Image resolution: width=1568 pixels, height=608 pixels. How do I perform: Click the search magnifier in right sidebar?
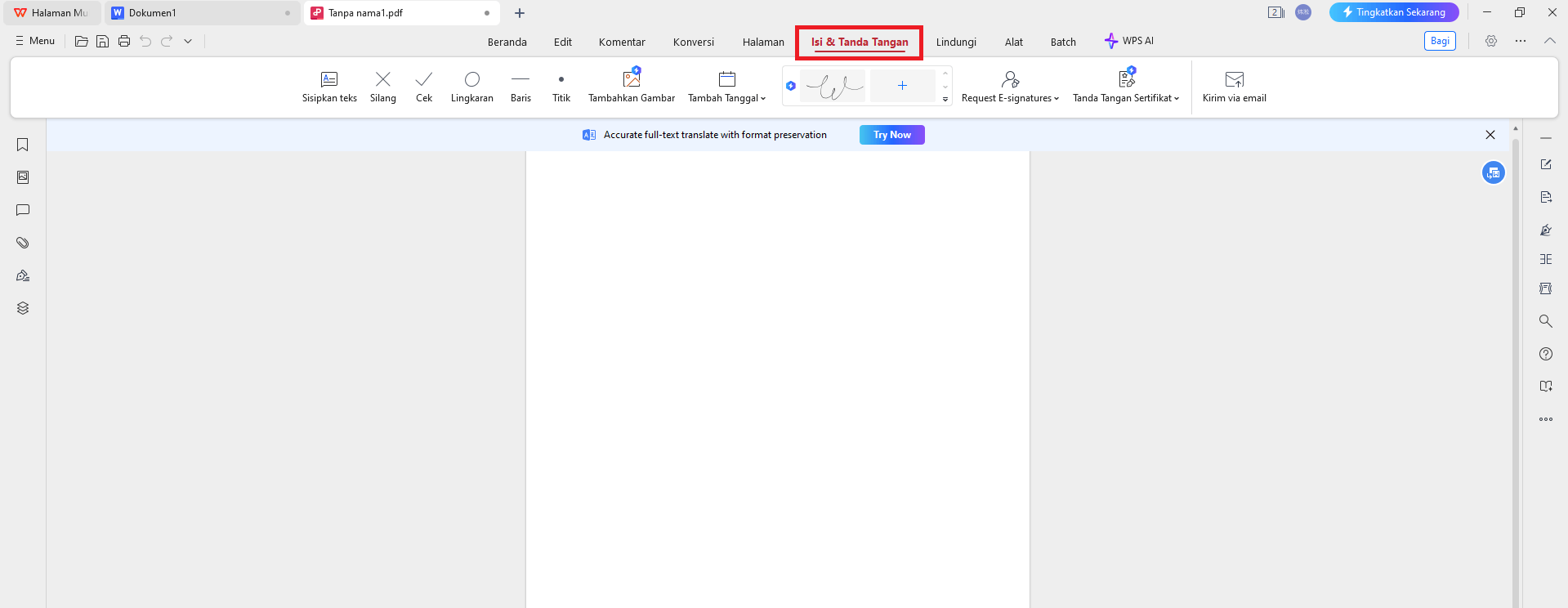tap(1546, 321)
